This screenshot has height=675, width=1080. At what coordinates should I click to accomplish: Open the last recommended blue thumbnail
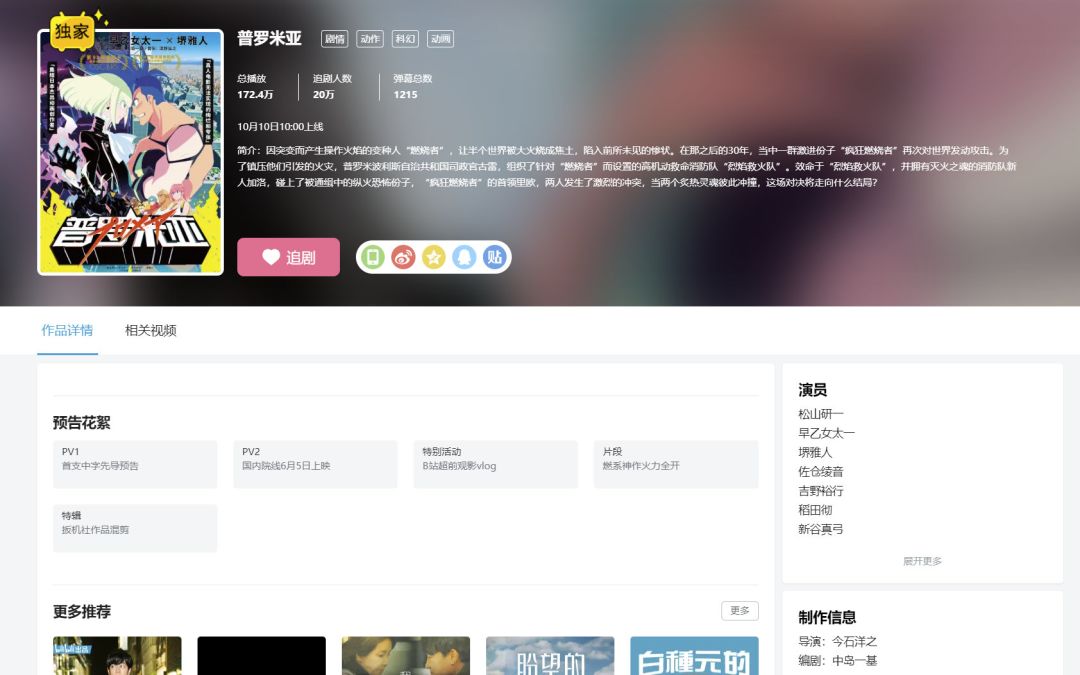pyautogui.click(x=694, y=656)
